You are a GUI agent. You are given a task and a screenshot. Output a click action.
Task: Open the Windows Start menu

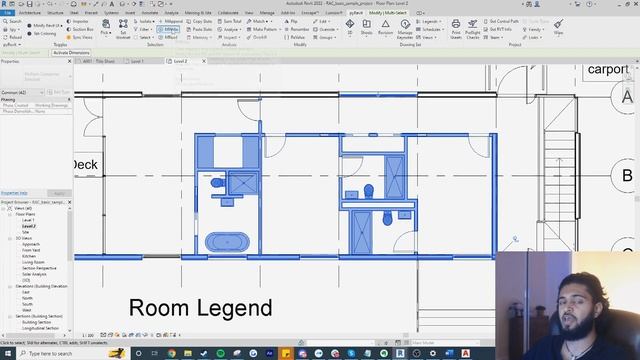click(8, 353)
